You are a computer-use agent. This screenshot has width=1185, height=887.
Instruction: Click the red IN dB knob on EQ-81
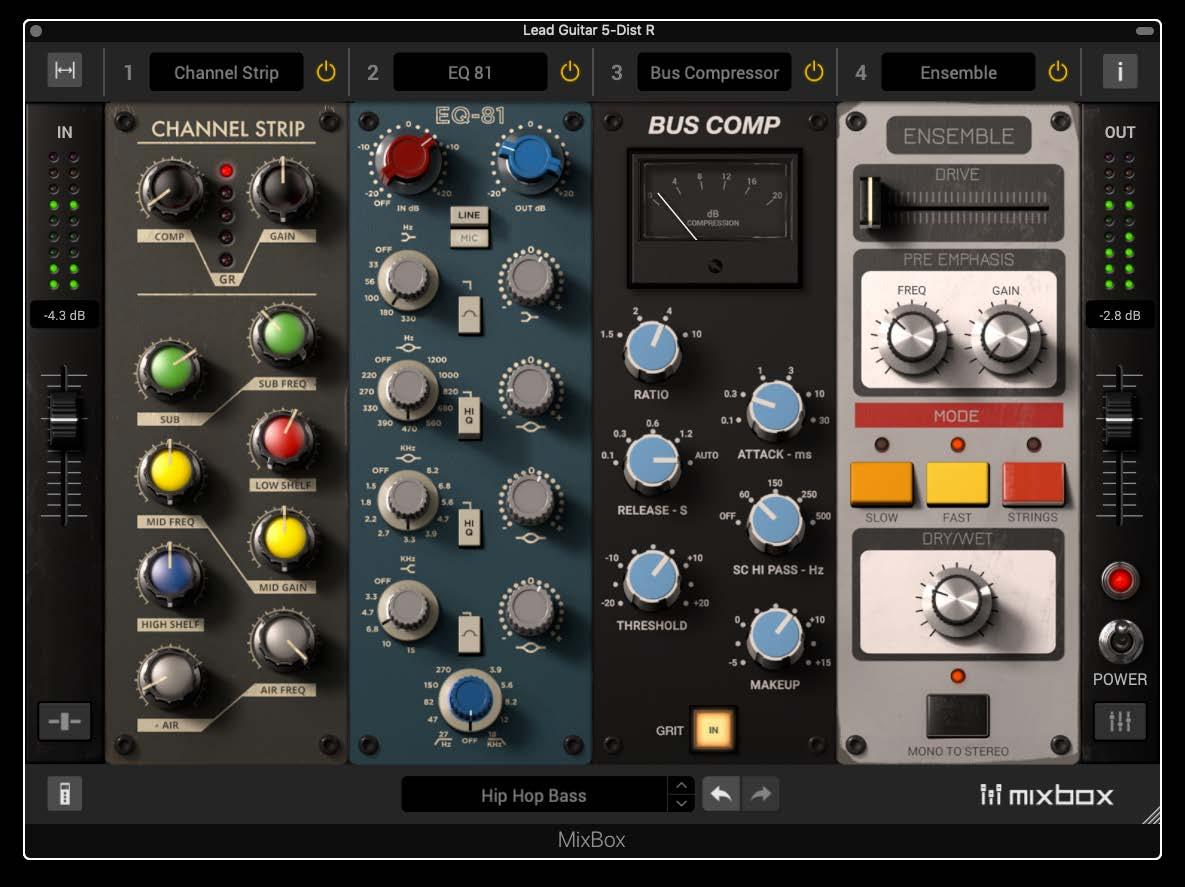408,160
